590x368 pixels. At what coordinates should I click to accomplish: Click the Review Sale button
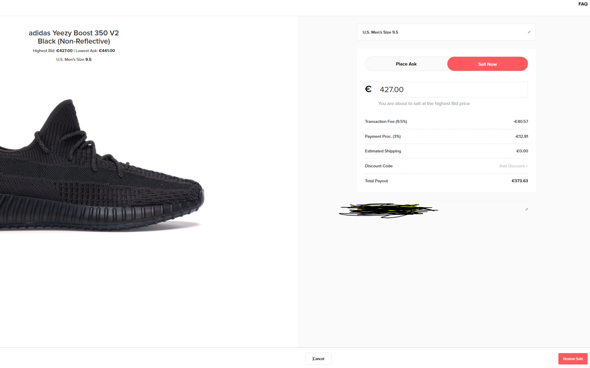(573, 359)
